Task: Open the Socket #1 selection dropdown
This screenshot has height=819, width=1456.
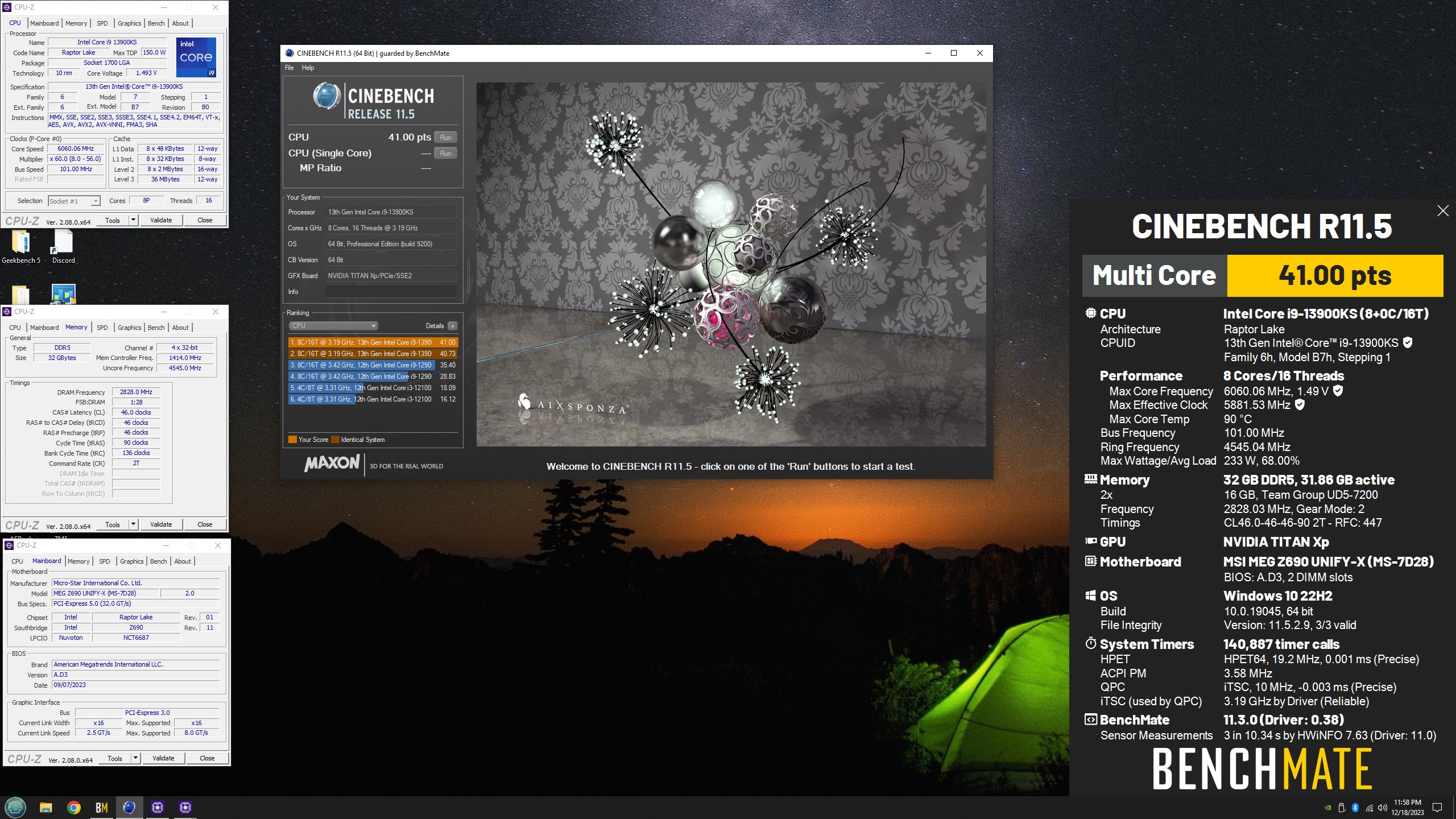Action: click(74, 201)
